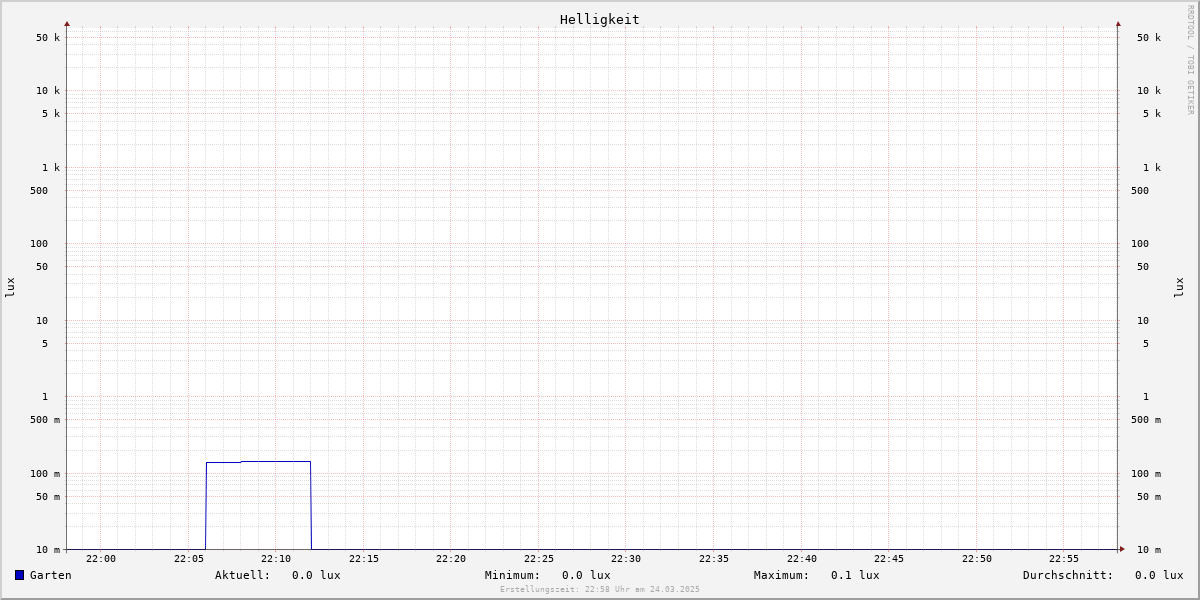1200x600 pixels.
Task: Click '100' on the right axis
Action: coord(1140,244)
